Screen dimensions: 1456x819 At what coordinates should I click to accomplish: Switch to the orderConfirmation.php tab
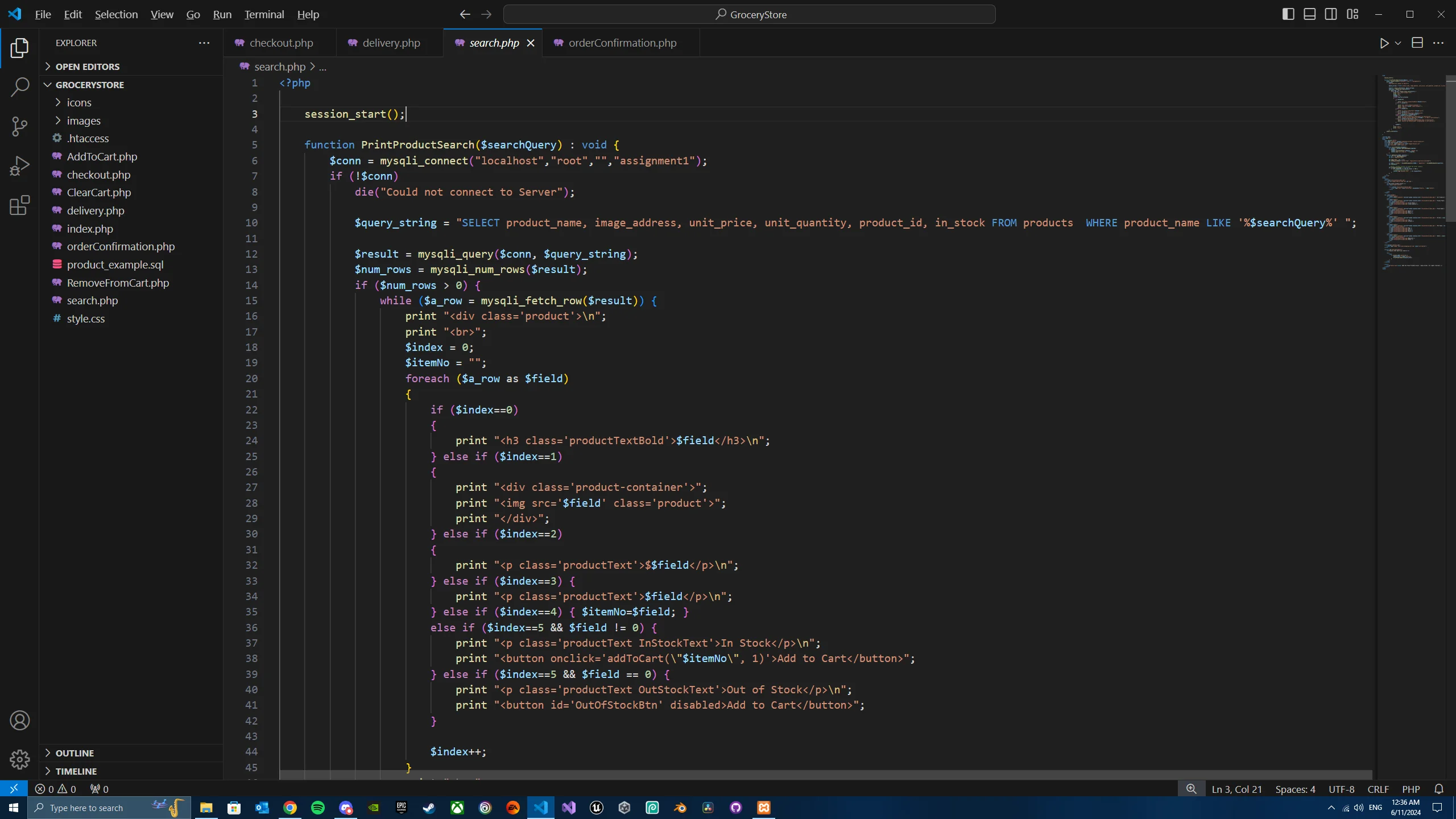coord(622,43)
